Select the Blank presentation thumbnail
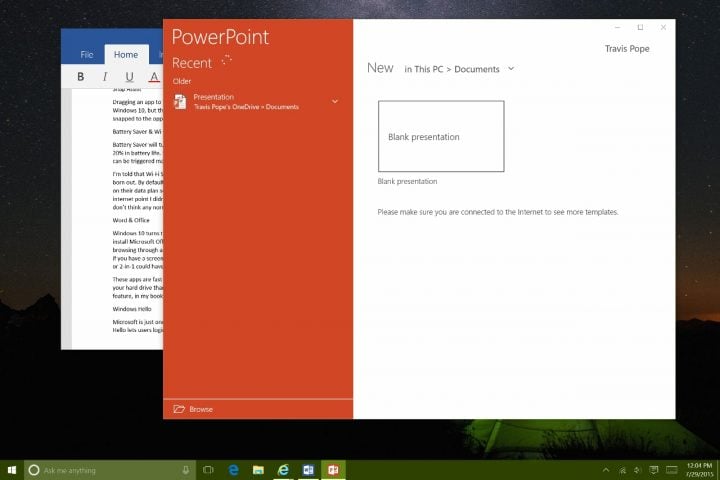This screenshot has height=480, width=720. tap(441, 136)
